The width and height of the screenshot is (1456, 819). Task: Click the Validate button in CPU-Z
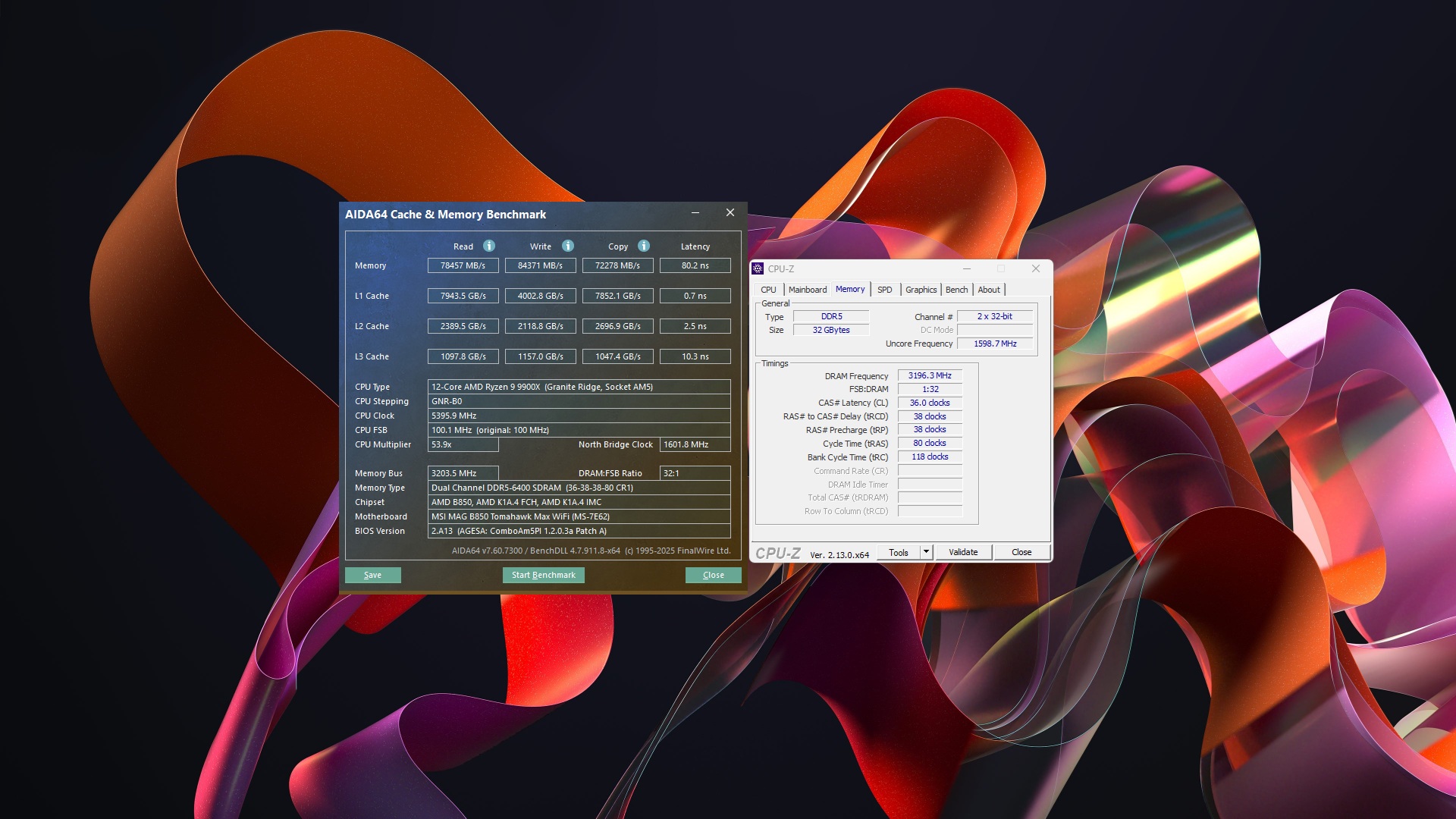(963, 552)
